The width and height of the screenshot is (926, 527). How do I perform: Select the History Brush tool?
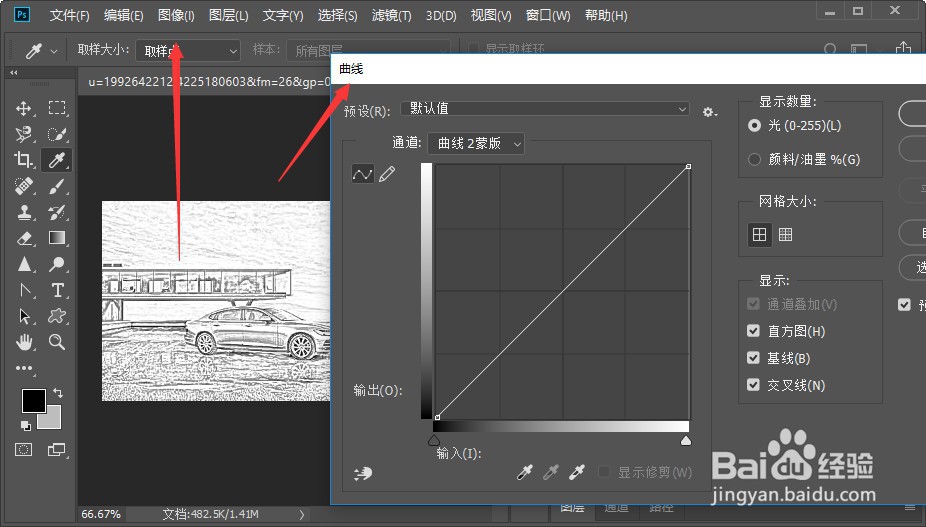pos(57,212)
